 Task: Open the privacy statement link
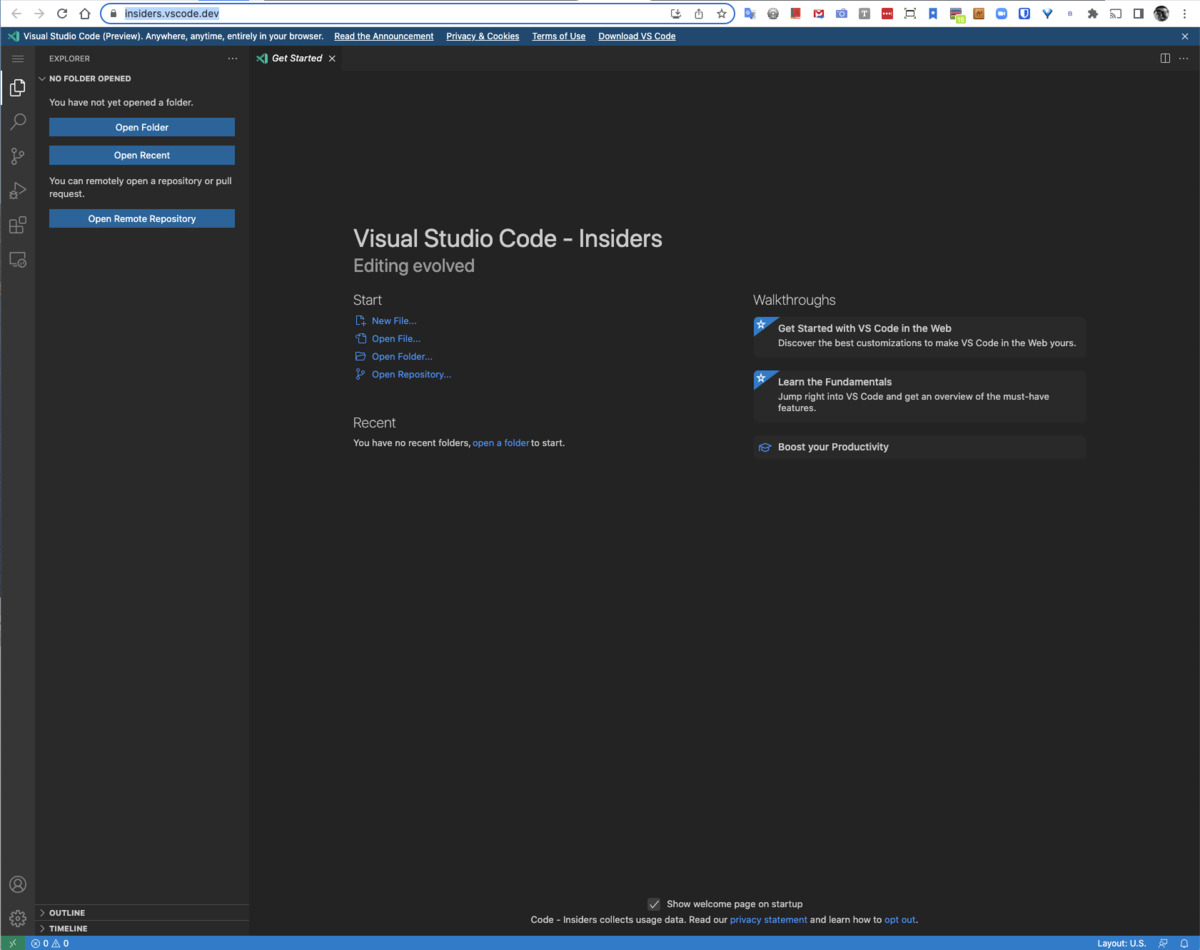point(768,919)
